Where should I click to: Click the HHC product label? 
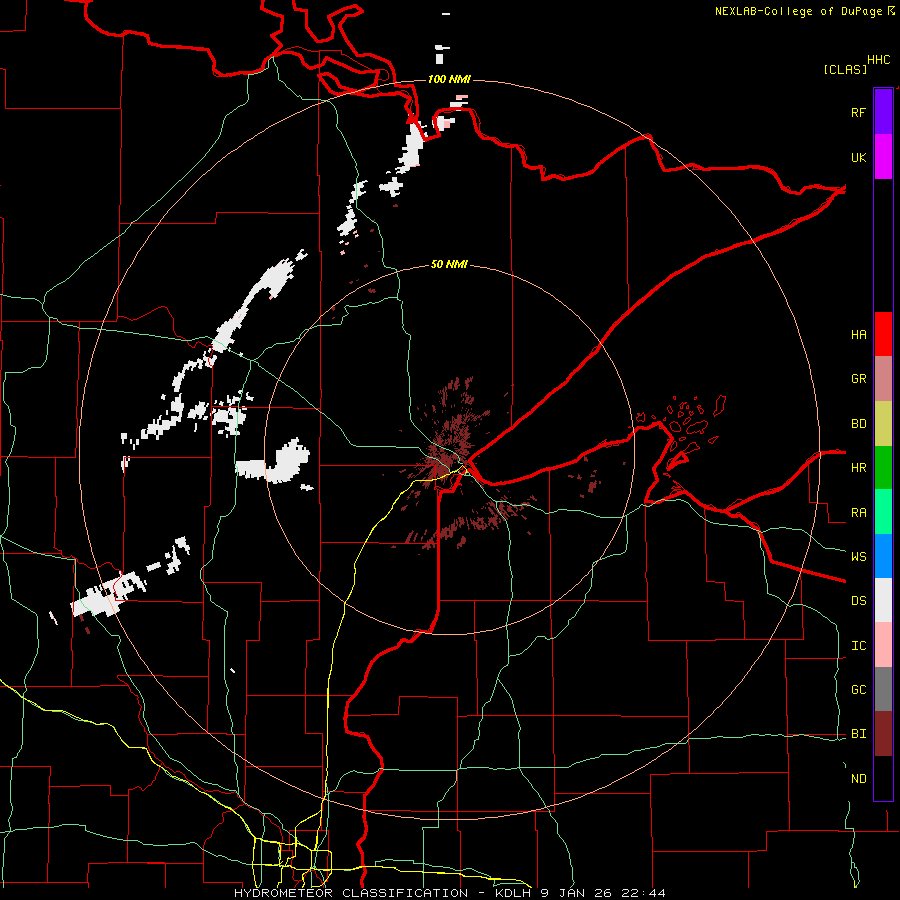[879, 60]
